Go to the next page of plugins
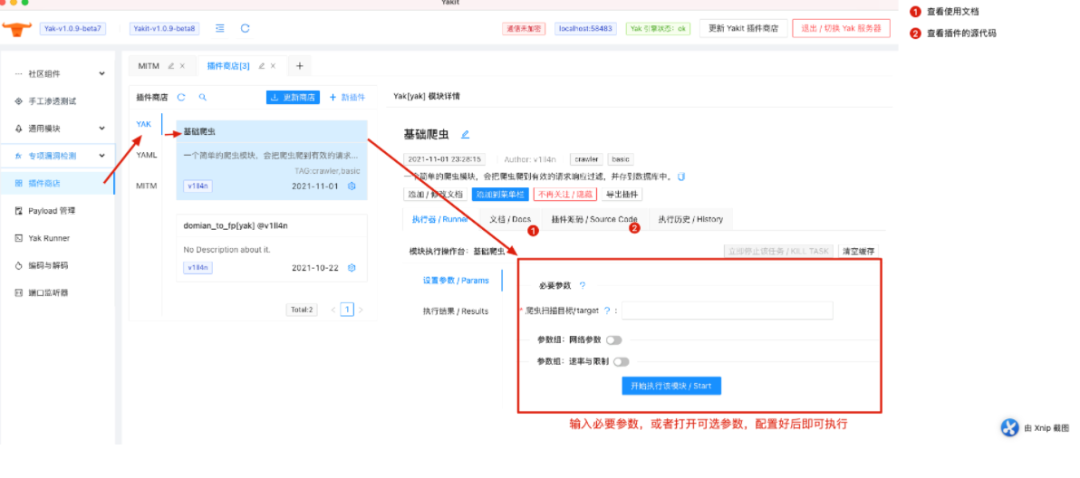 point(360,310)
